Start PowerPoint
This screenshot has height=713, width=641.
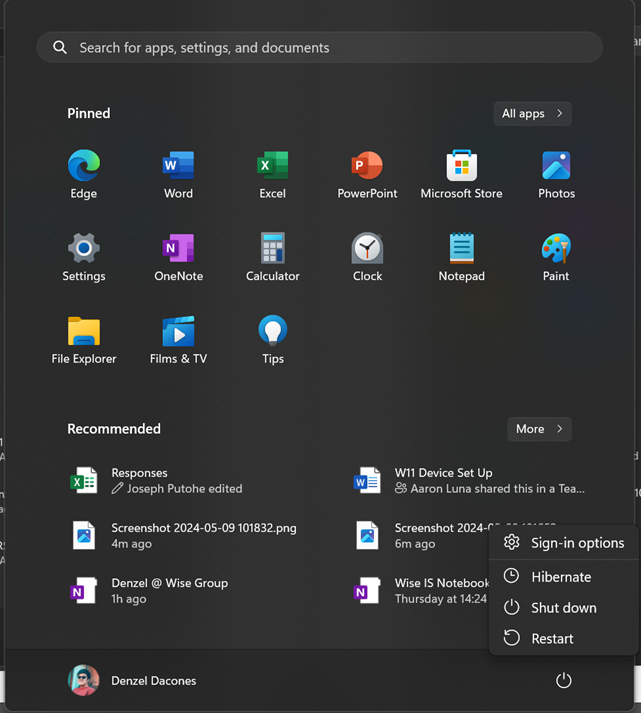[367, 174]
